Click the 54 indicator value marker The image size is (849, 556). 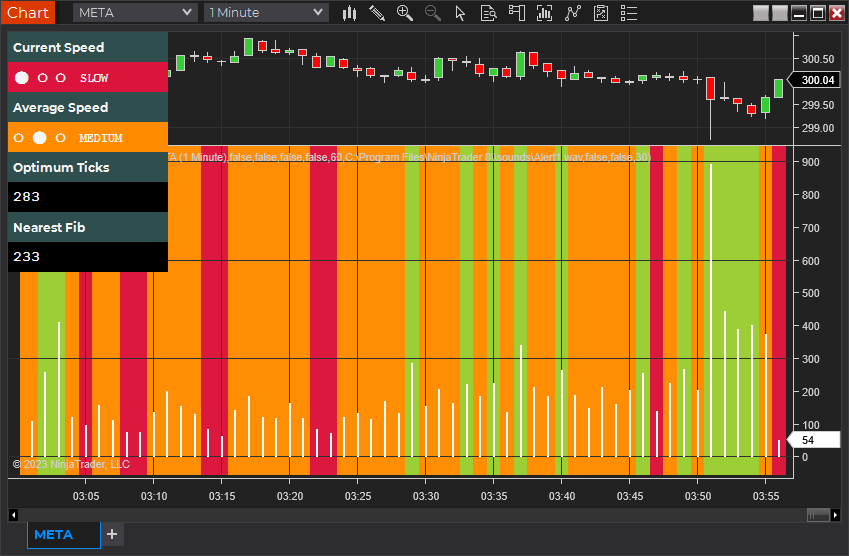tap(813, 440)
